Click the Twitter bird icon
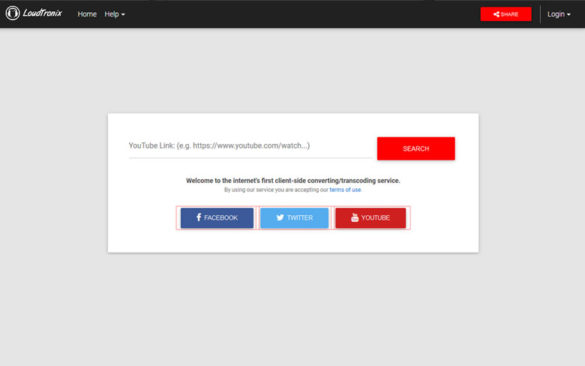The height and width of the screenshot is (366, 585). click(x=280, y=218)
